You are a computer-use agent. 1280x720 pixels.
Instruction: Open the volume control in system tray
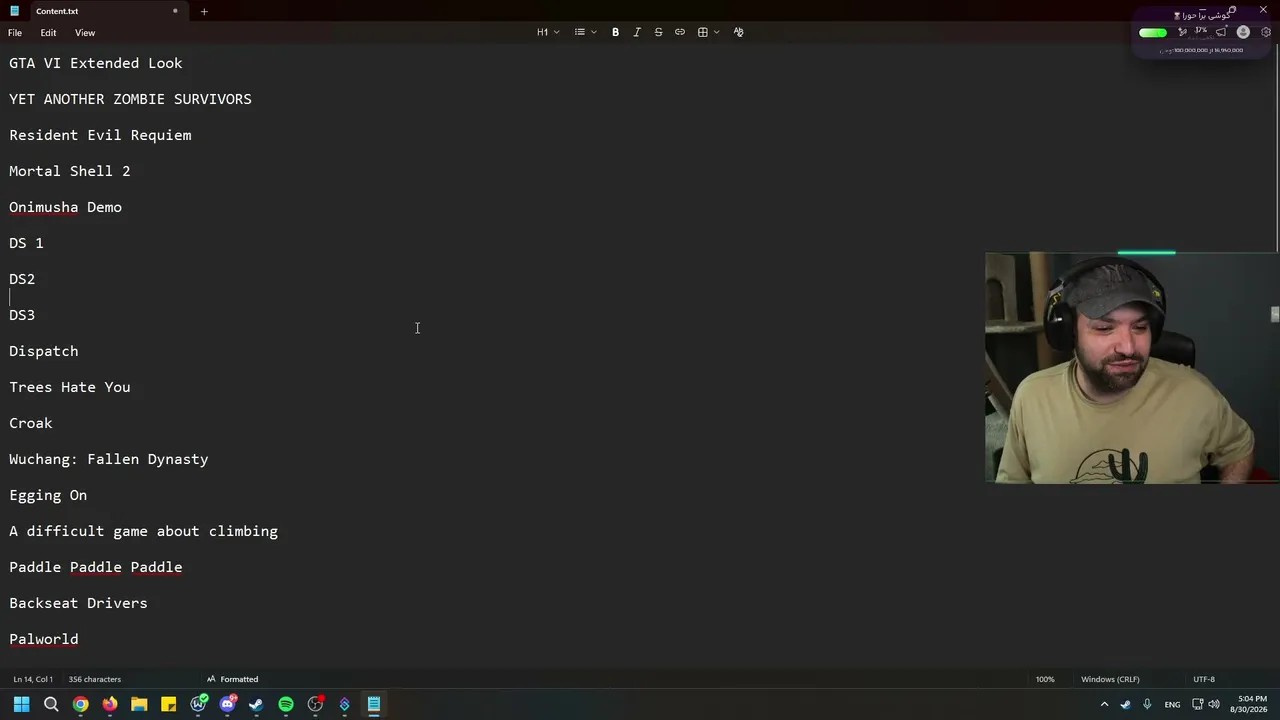click(x=1215, y=704)
